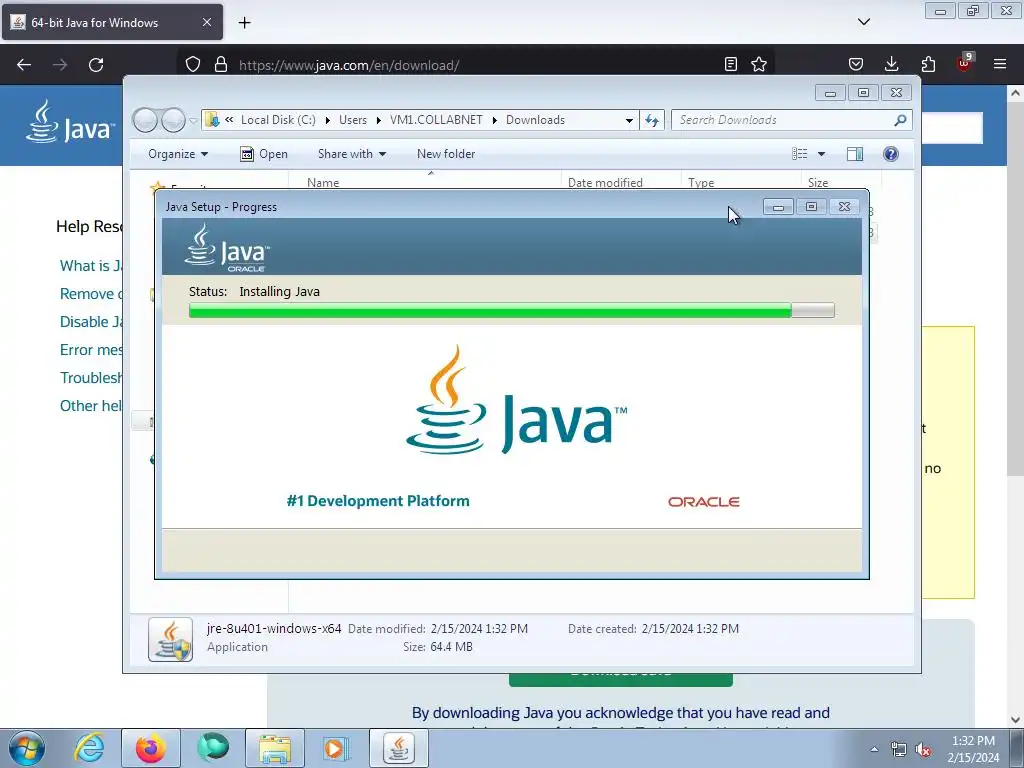This screenshot has height=768, width=1024.
Task: Open Firefox downloads panel
Action: tap(891, 64)
